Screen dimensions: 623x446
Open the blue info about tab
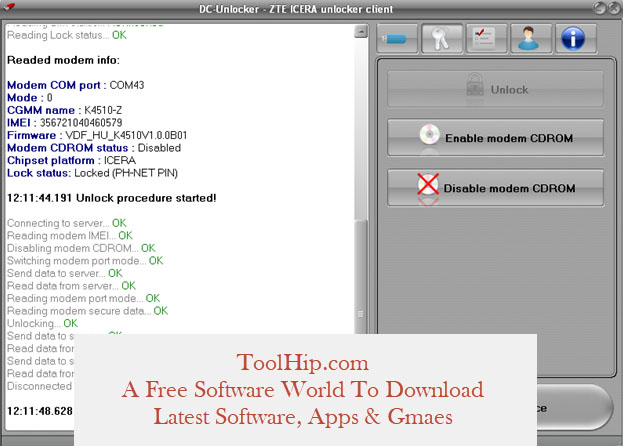coord(575,39)
